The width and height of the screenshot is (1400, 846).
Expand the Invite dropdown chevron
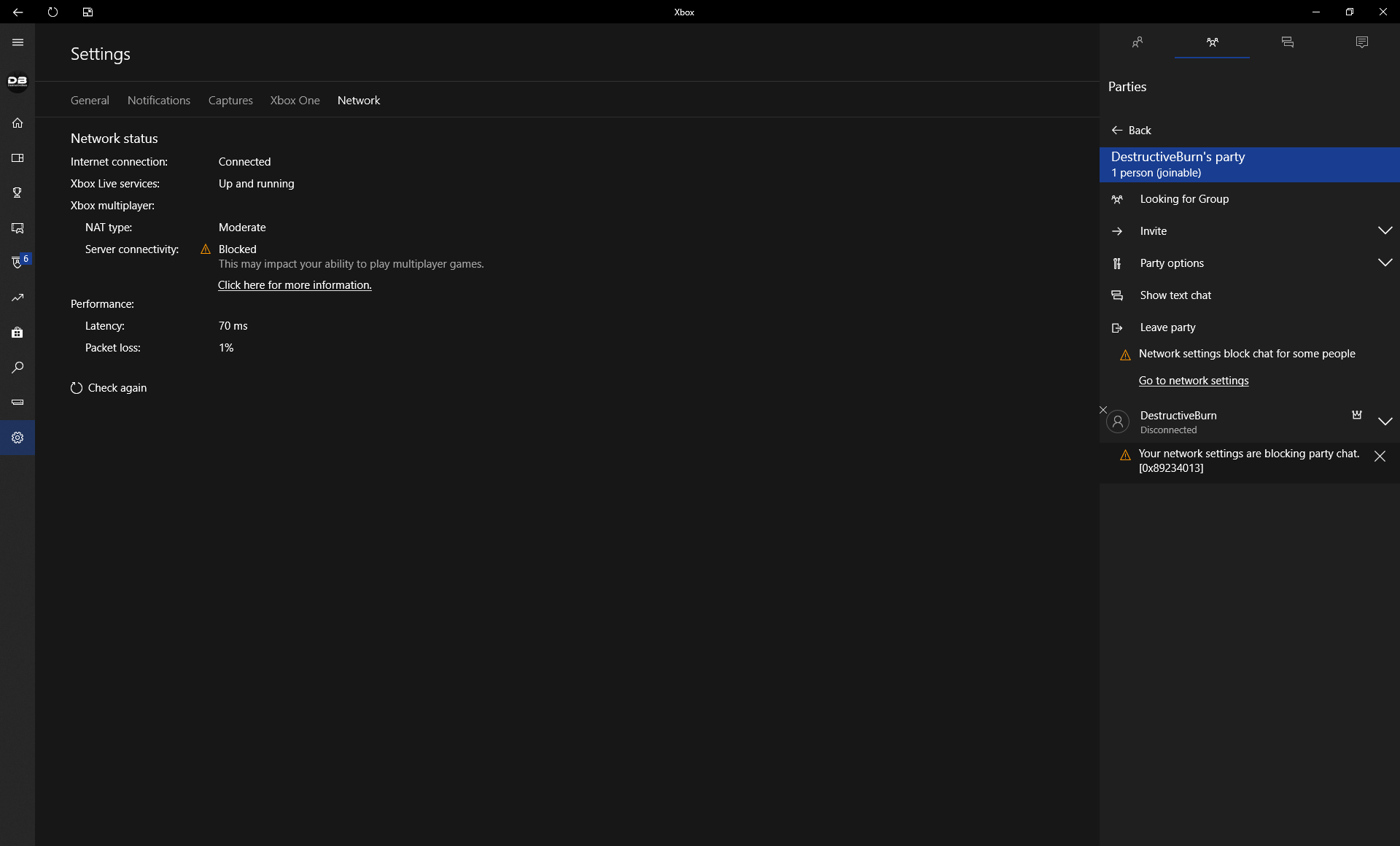click(1385, 230)
